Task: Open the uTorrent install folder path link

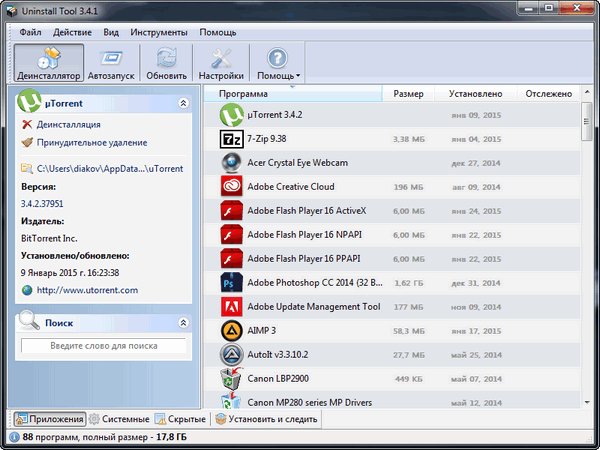Action: (x=110, y=169)
